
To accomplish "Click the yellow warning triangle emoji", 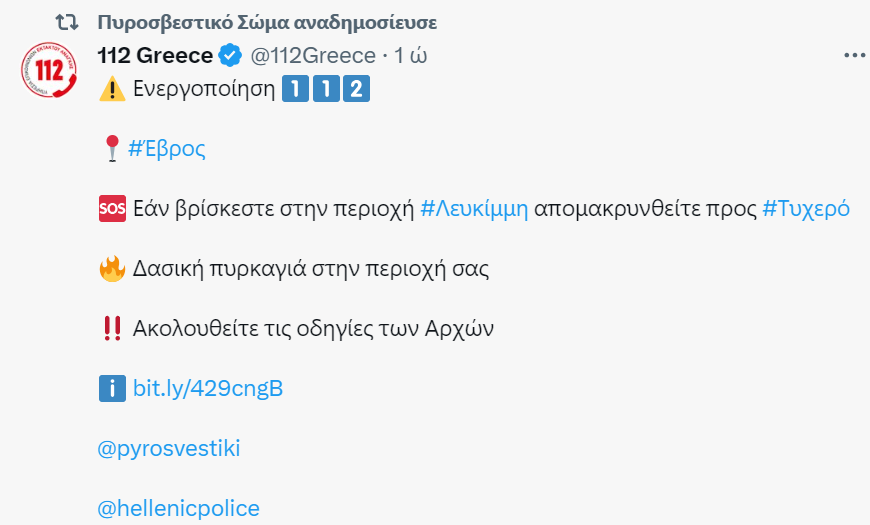I will point(111,89).
